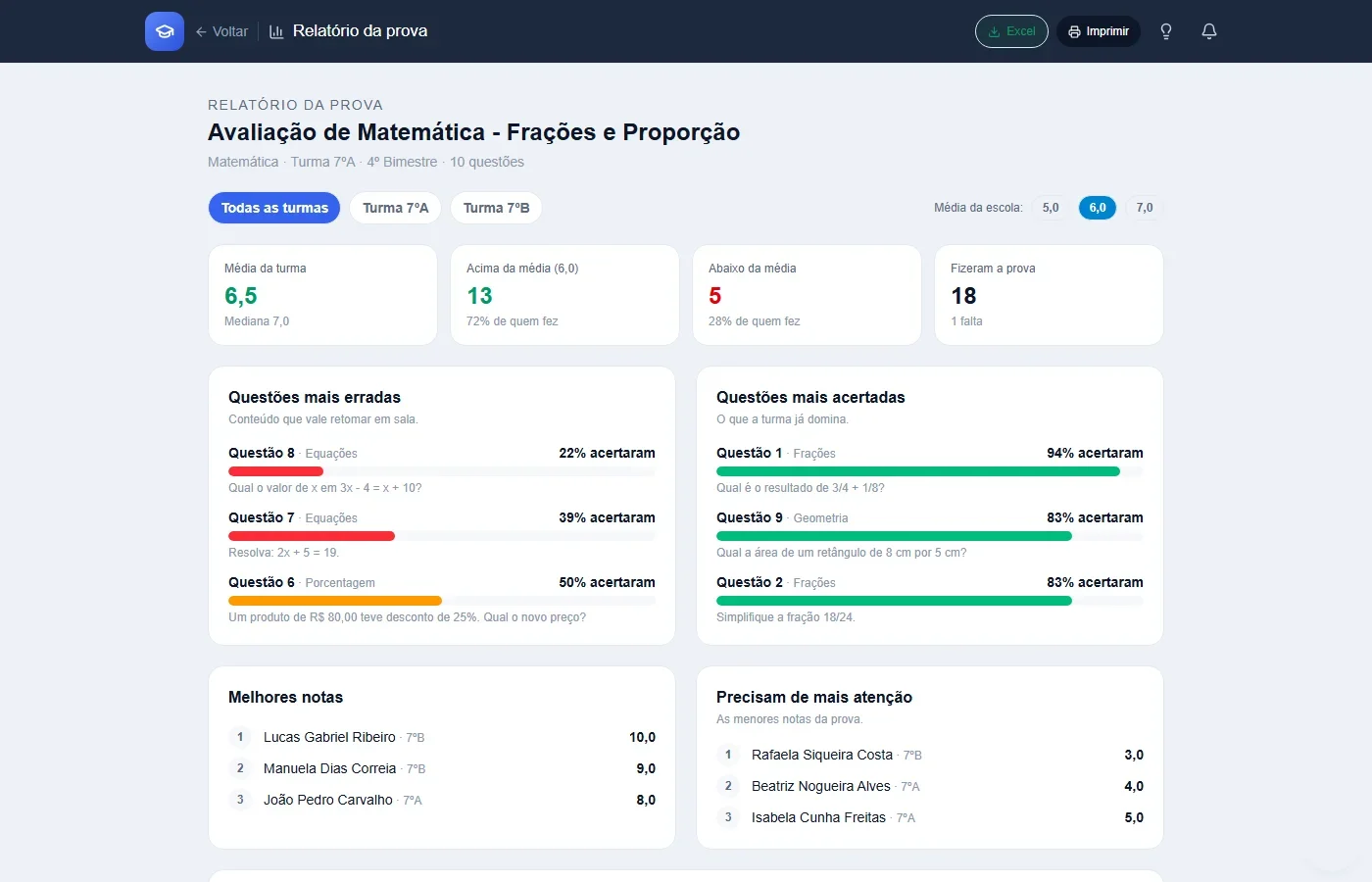Select student Manuela Dias Correia
1372x882 pixels.
[x=329, y=768]
